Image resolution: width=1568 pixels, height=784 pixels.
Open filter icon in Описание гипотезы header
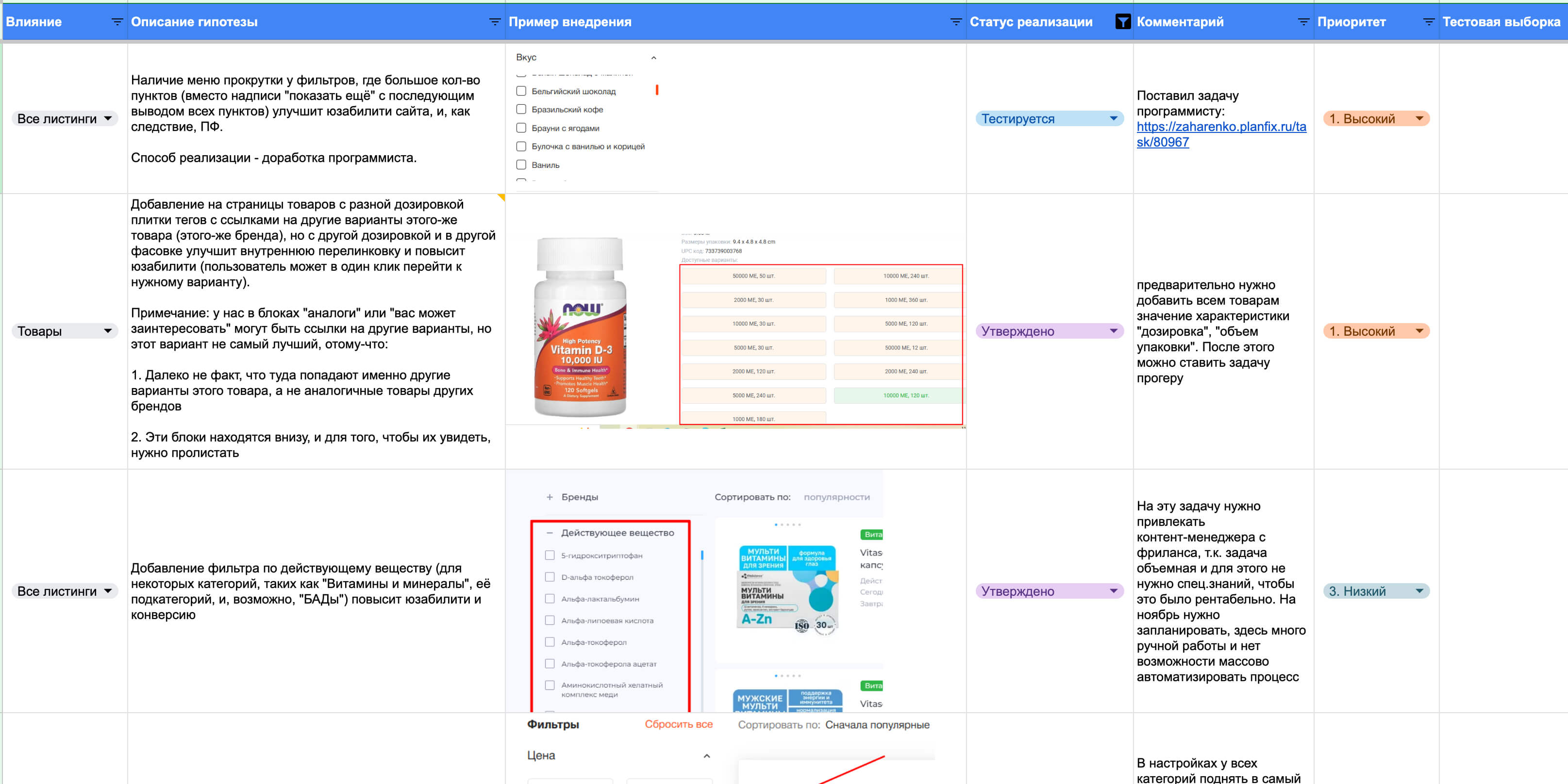pos(494,22)
